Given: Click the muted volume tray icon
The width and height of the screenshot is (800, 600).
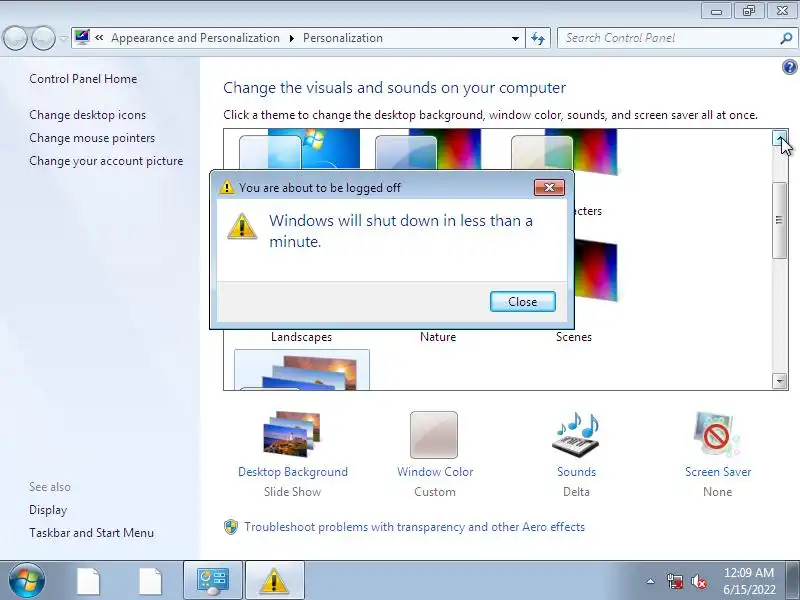Looking at the screenshot, I should [699, 581].
